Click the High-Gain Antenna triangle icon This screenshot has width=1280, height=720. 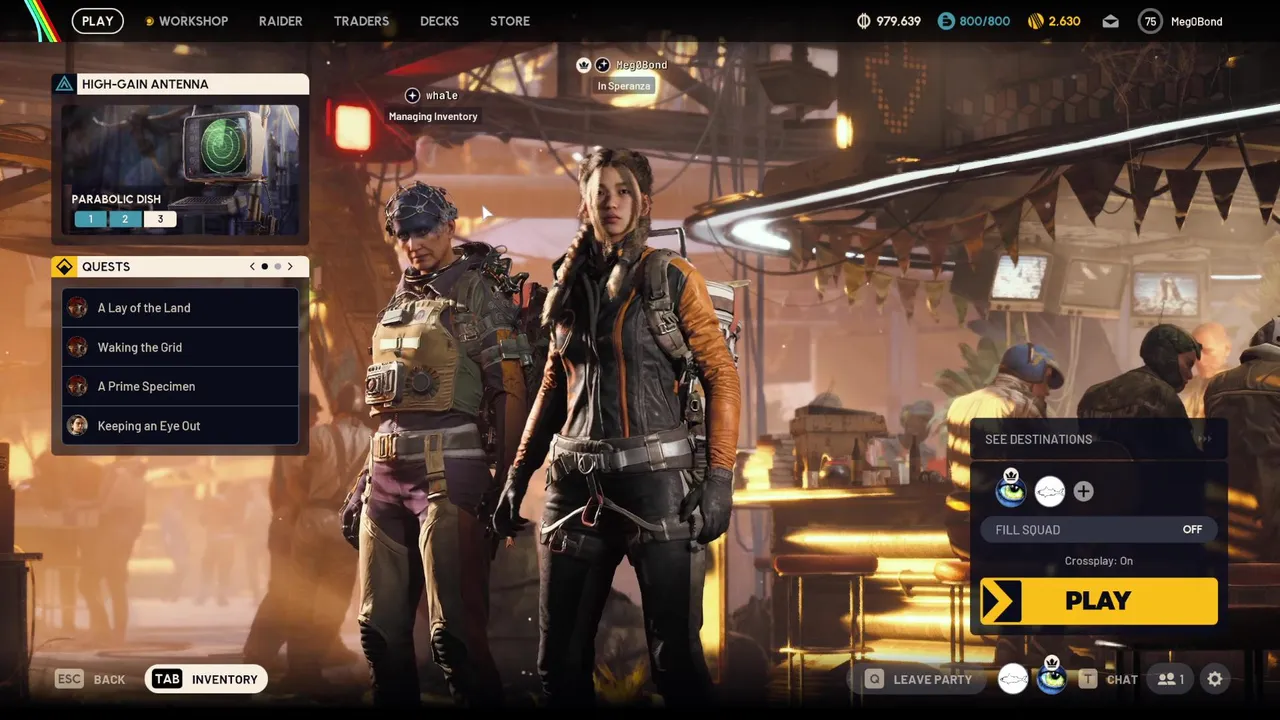click(64, 84)
